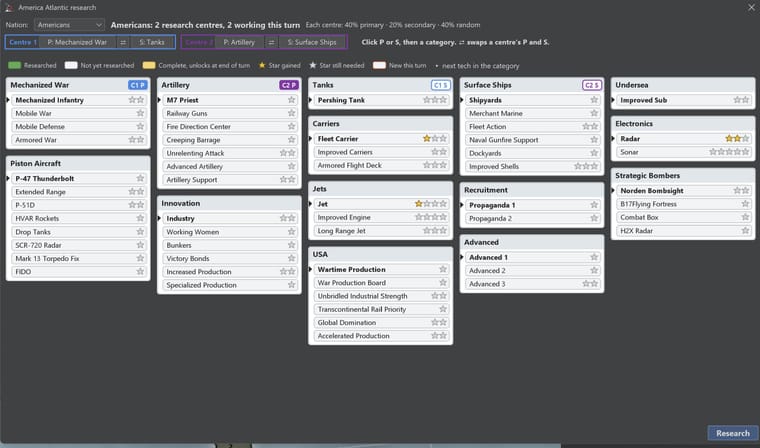Select the Piston Aircraft category header
The image size is (760, 448).
click(78, 163)
